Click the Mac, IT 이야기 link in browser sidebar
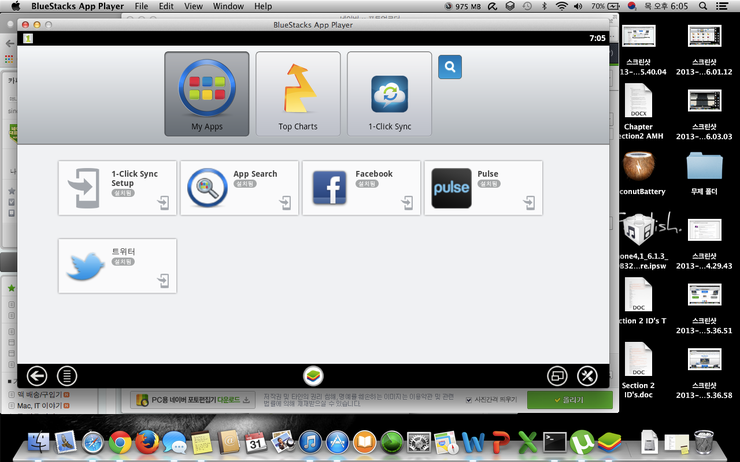The image size is (740, 462). point(40,405)
